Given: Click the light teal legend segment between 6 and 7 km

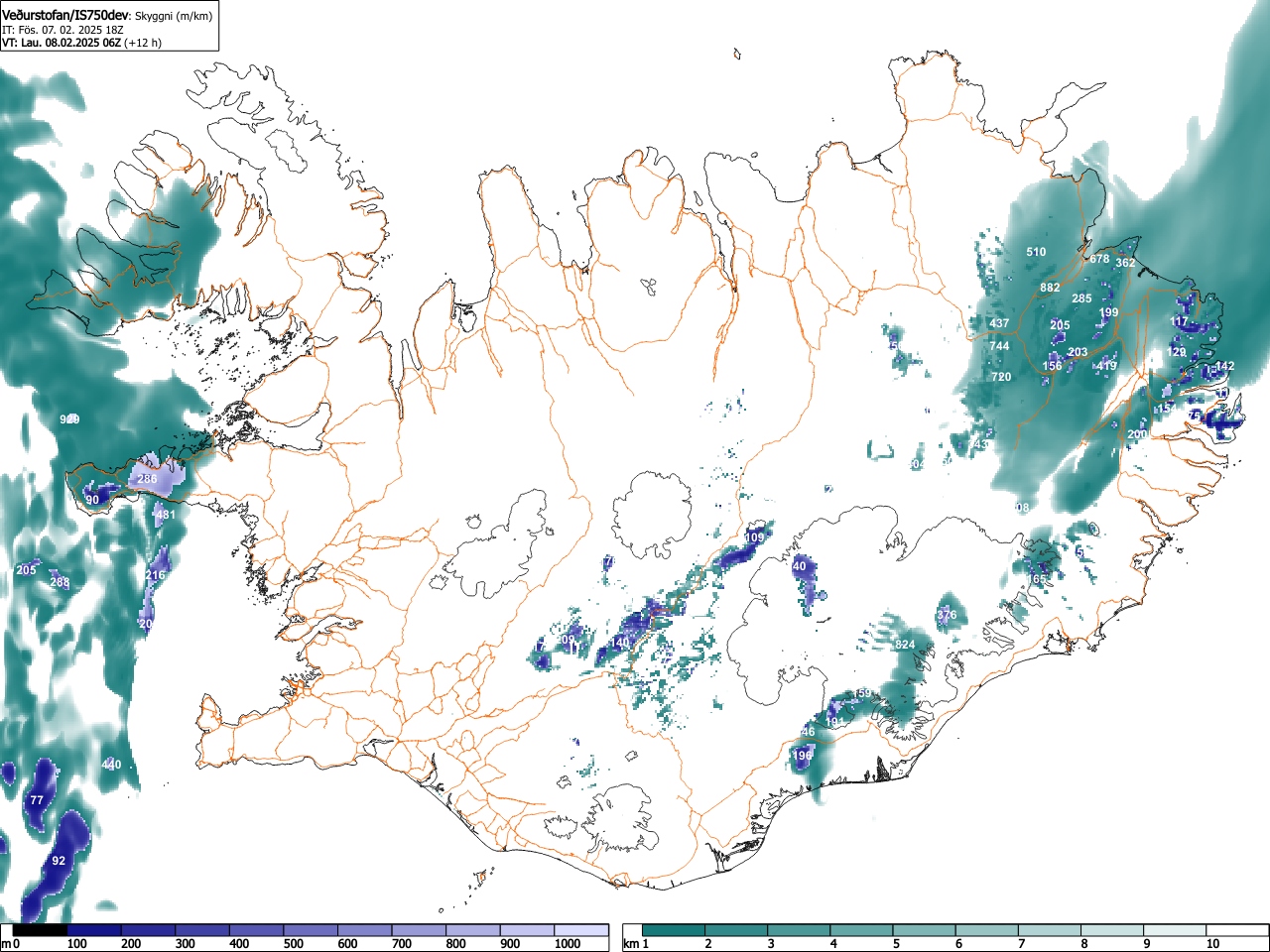Looking at the screenshot, I should (987, 930).
